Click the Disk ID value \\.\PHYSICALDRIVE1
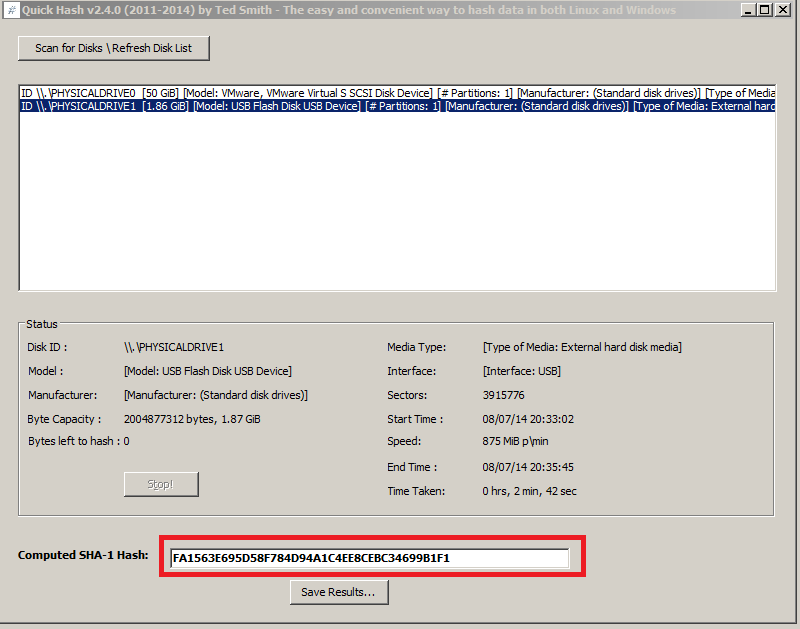Screen dimensions: 800x629 click(174, 347)
